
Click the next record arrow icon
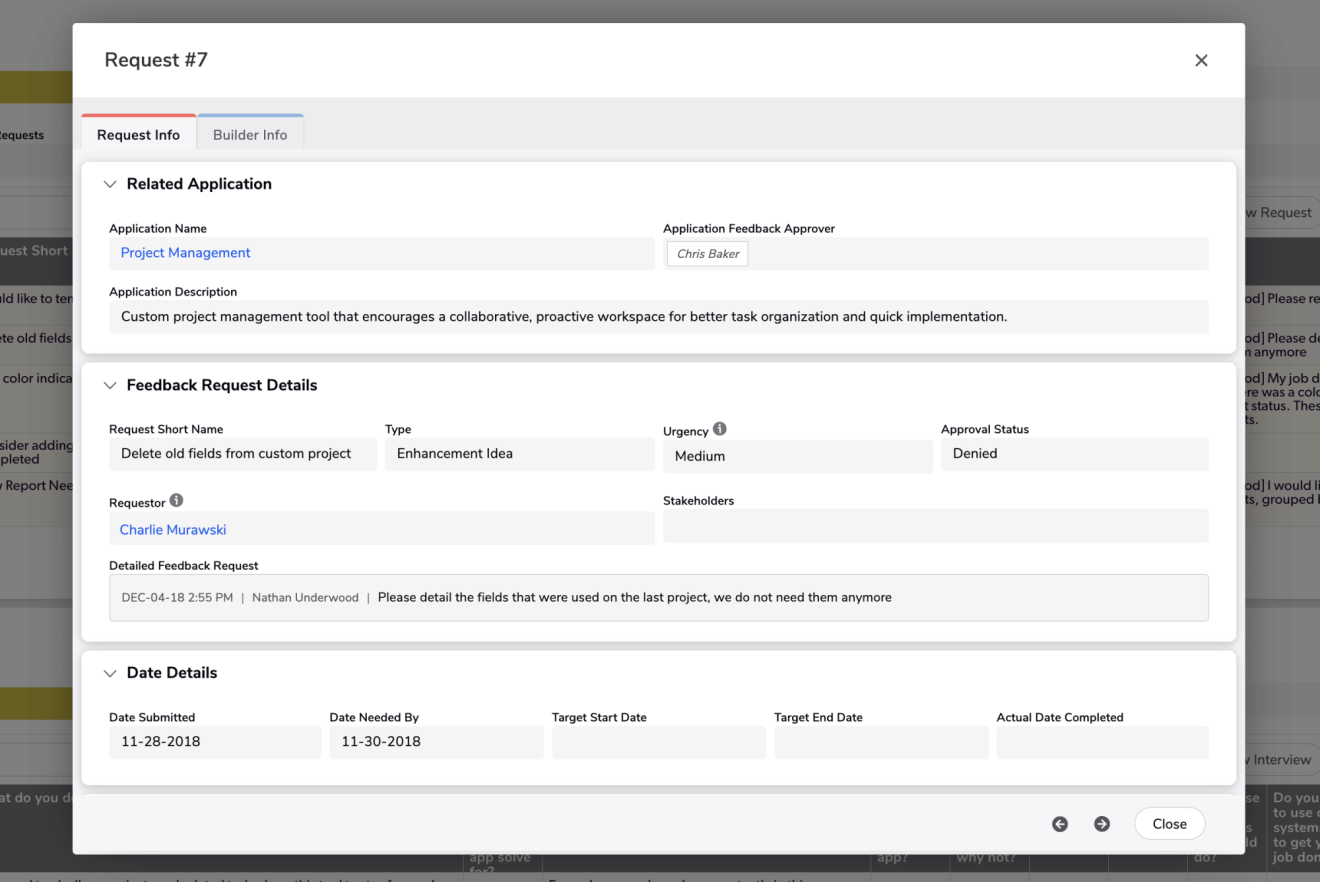(1102, 824)
